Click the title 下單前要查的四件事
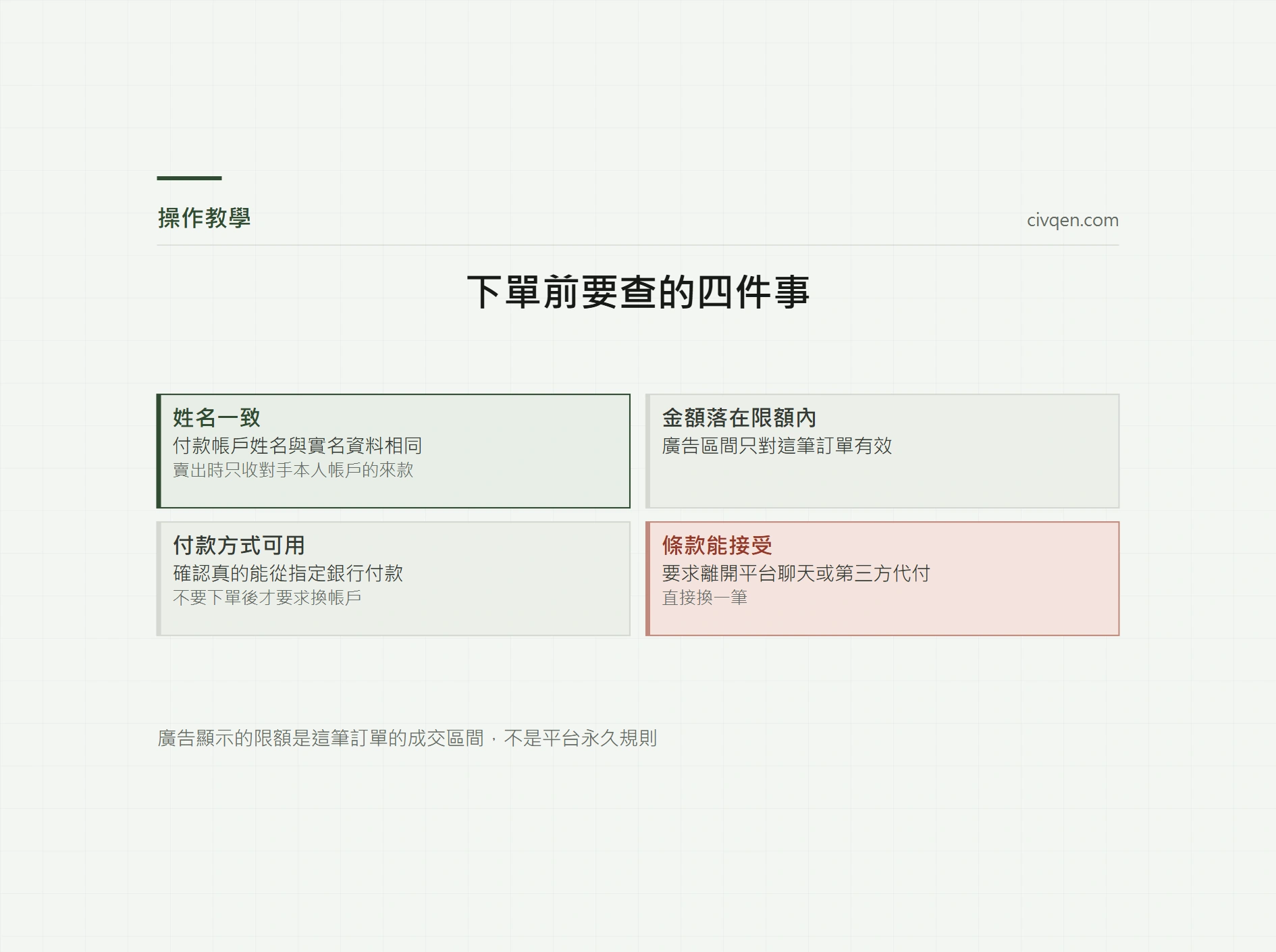 (x=638, y=292)
